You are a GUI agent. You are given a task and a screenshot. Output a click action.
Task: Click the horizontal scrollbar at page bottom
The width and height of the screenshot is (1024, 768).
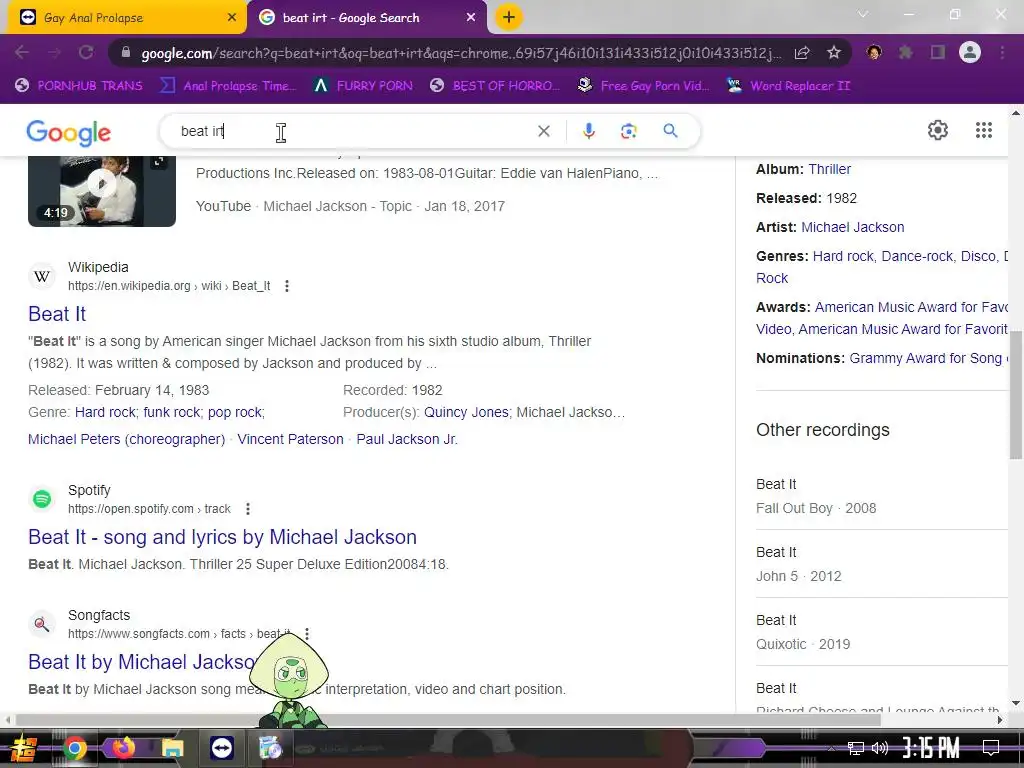[448, 720]
